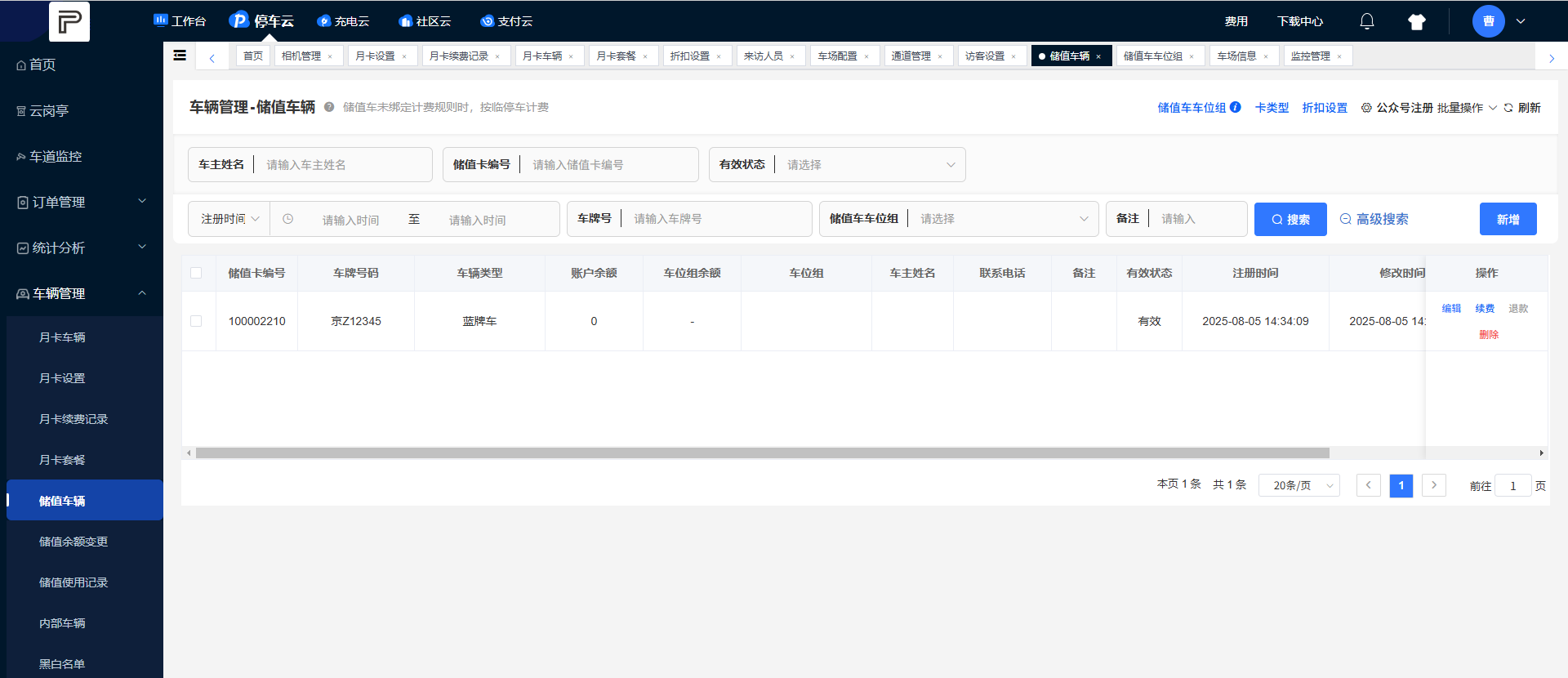
Task: Click the 搜索 button
Action: 1290,219
